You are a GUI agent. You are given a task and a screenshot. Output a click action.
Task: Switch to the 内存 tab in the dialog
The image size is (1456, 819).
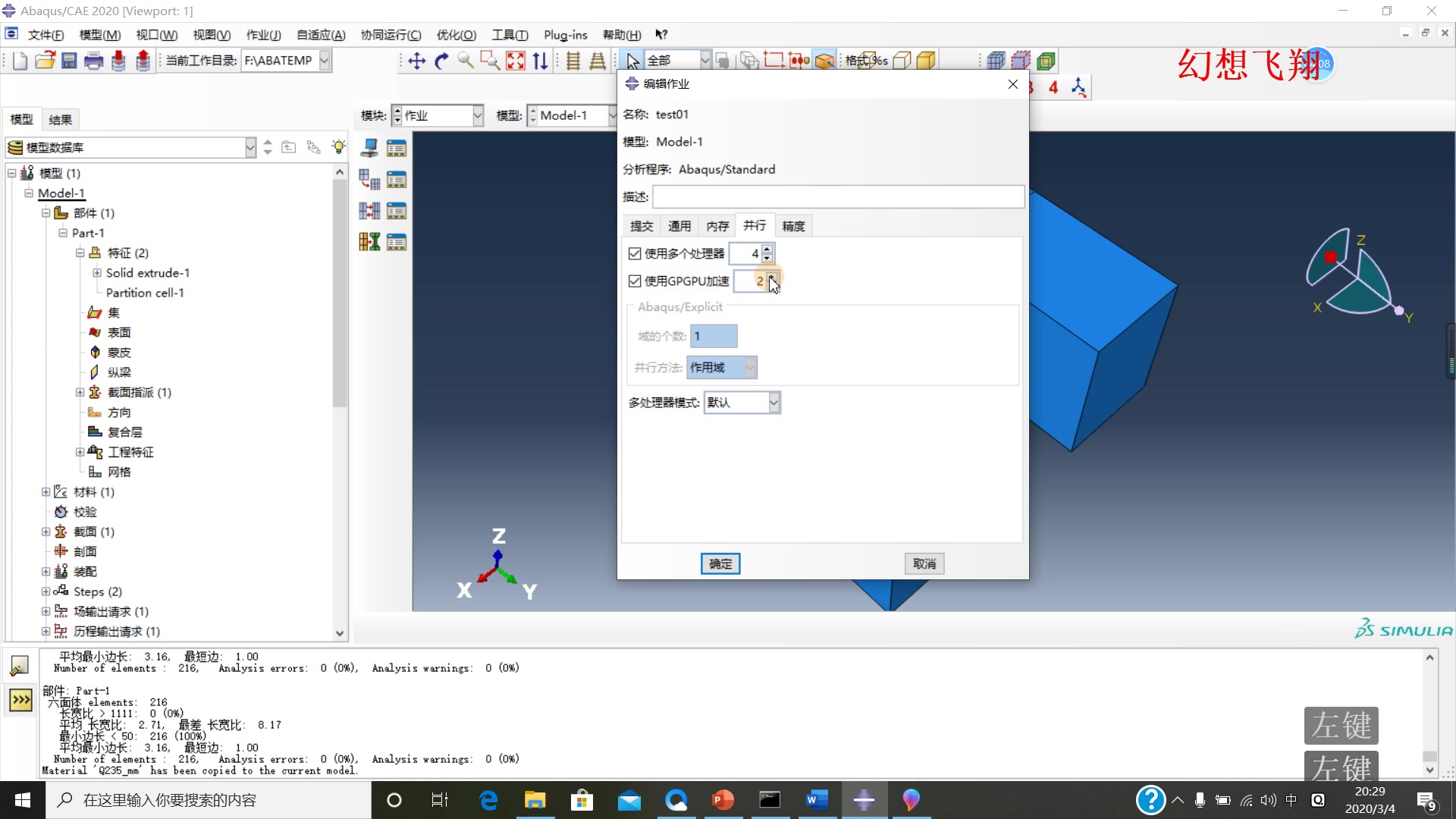click(x=717, y=225)
